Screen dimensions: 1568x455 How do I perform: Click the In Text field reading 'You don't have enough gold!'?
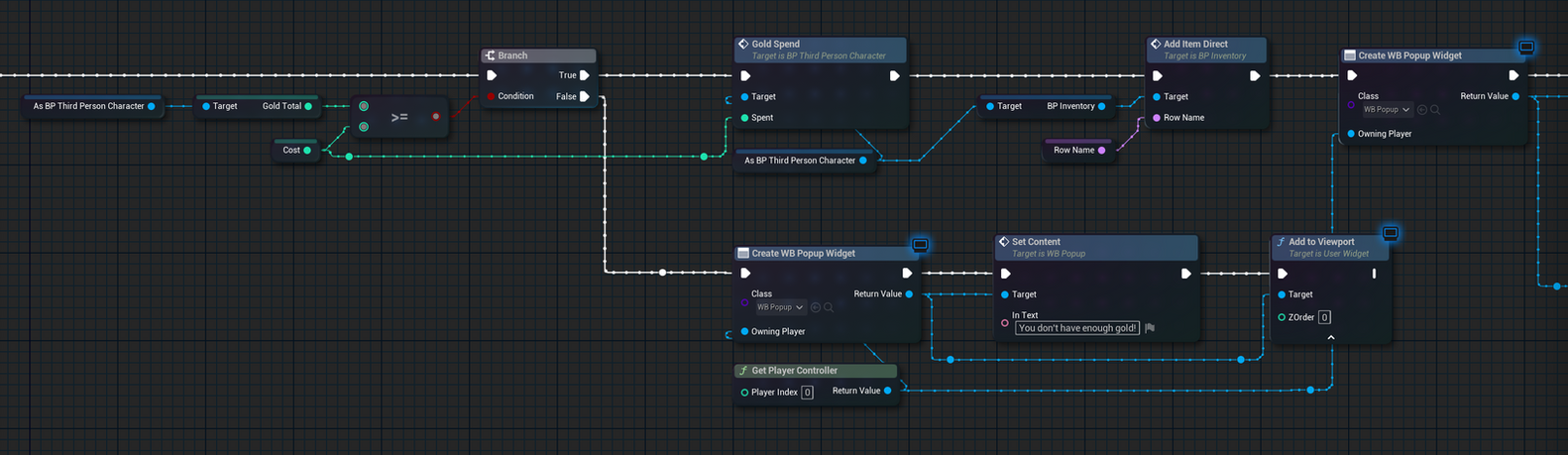[x=1077, y=328]
